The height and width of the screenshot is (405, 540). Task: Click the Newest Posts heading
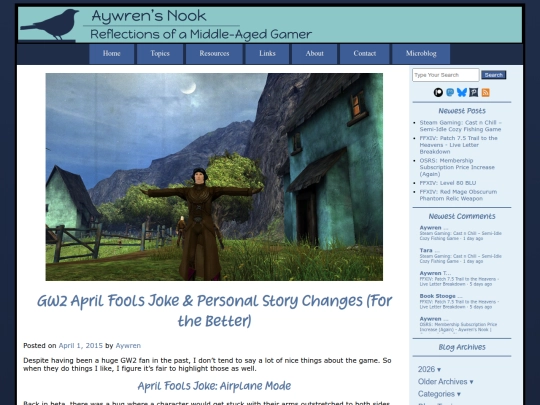pyautogui.click(x=462, y=111)
